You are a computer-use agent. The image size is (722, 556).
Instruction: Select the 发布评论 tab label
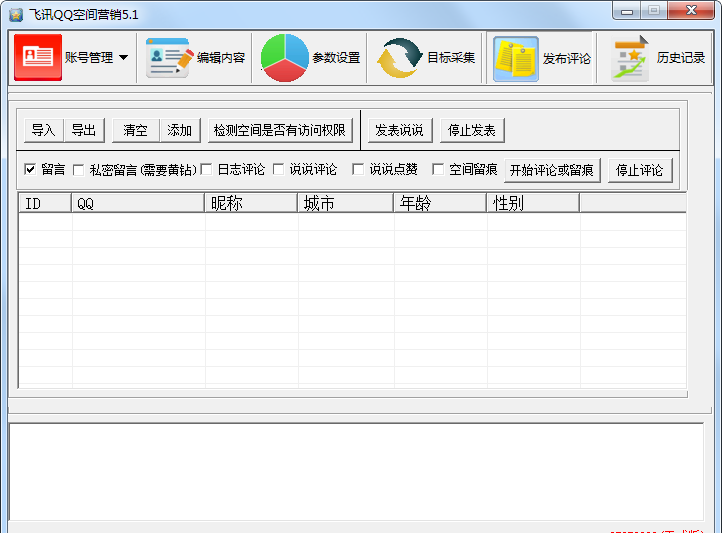[567, 59]
